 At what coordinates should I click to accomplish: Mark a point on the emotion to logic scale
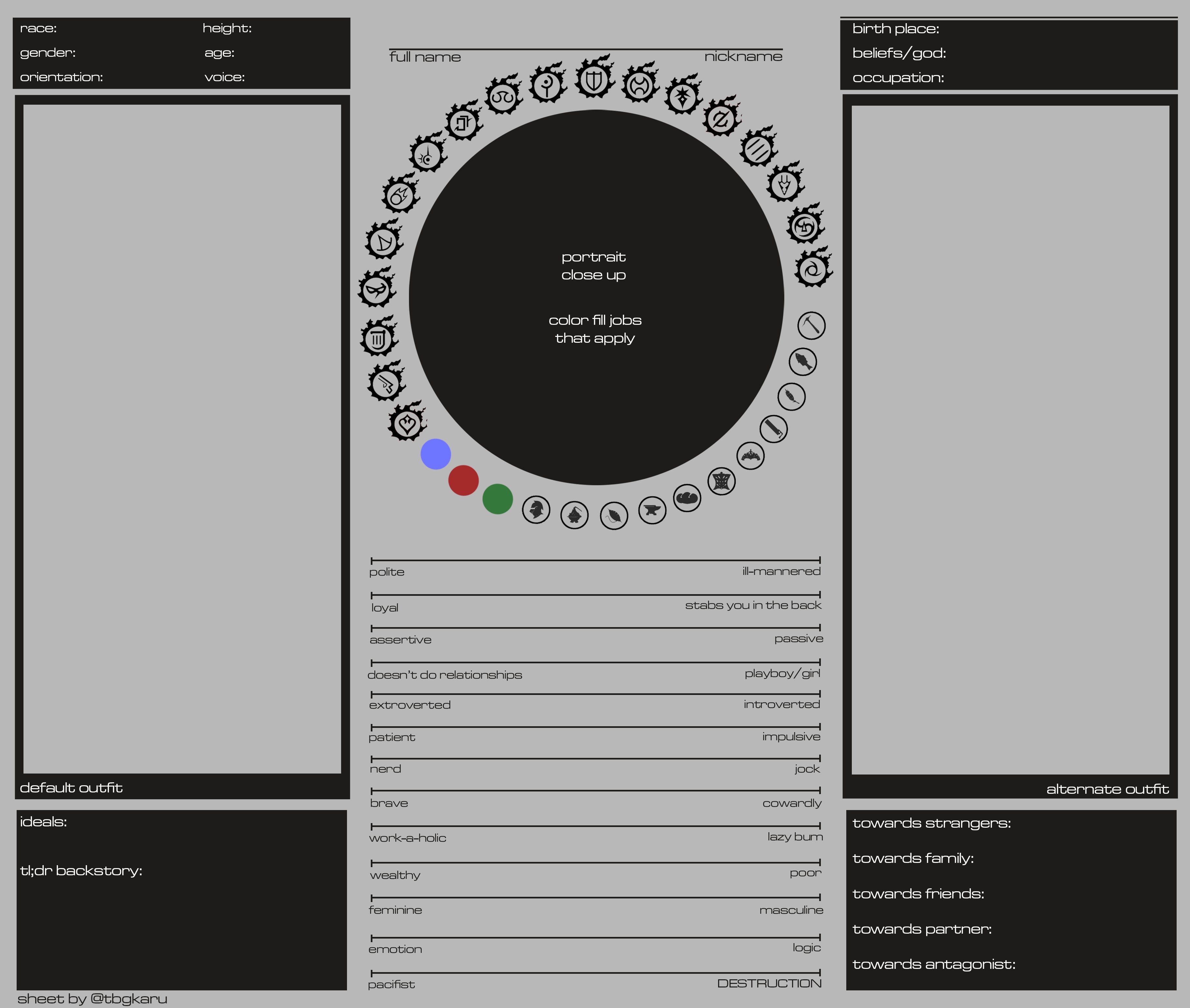pos(596,938)
